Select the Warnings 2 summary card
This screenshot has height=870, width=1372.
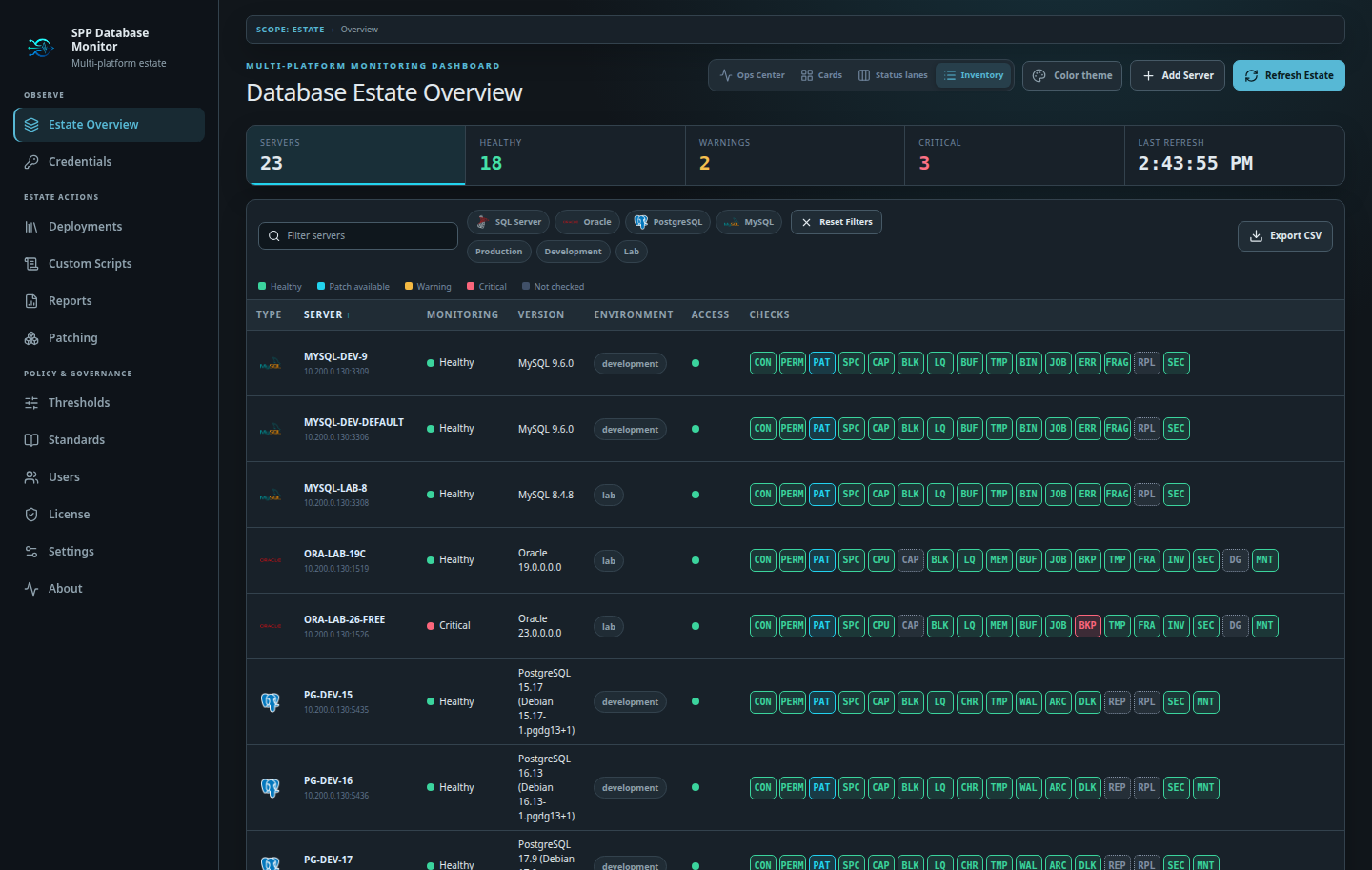point(795,155)
